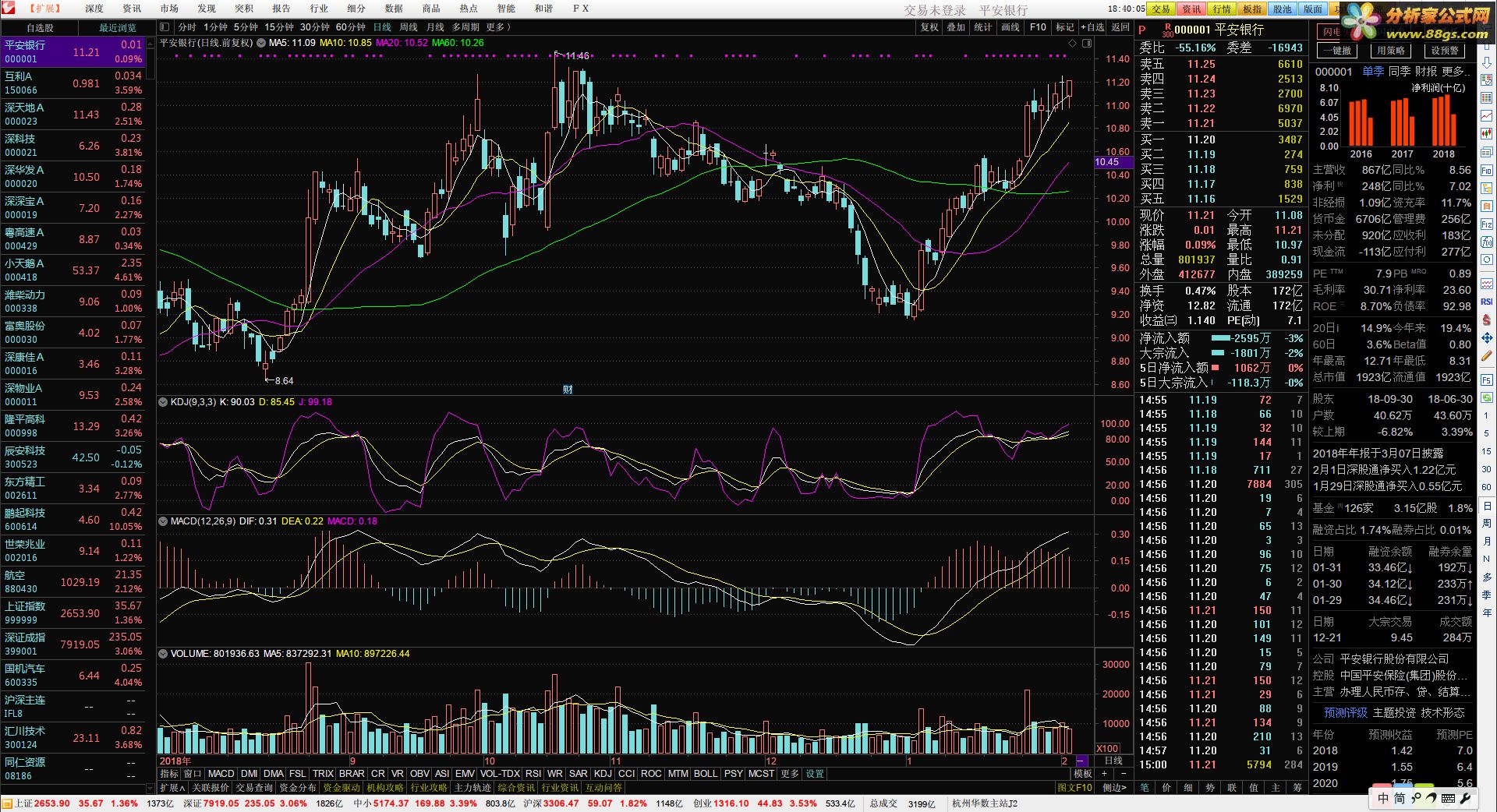Open the KDJ indicator dropdown circle
This screenshot has height=812, width=1497.
163,402
